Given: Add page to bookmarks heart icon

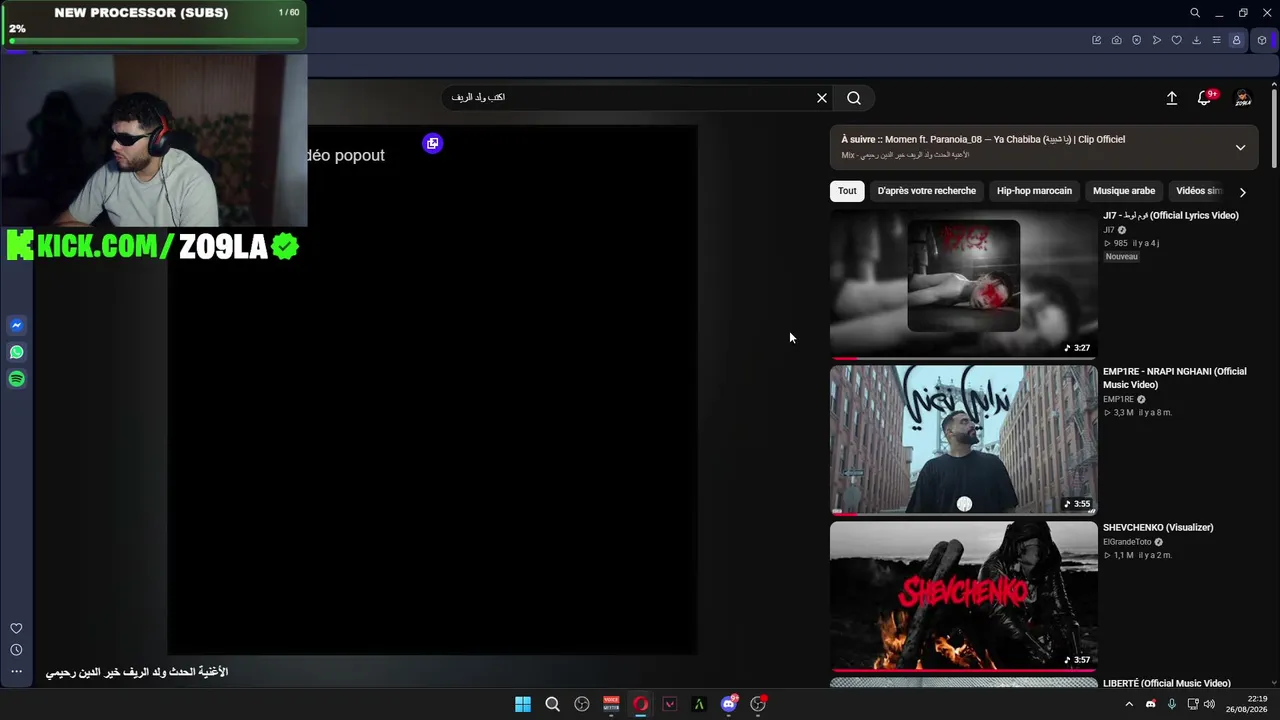Looking at the screenshot, I should pyautogui.click(x=1176, y=40).
